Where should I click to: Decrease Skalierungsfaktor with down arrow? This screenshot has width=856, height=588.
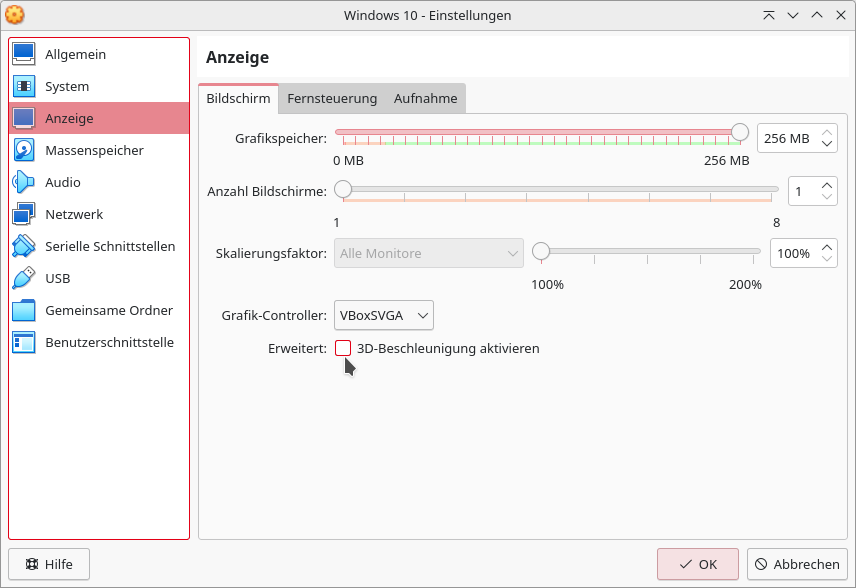pos(827,258)
